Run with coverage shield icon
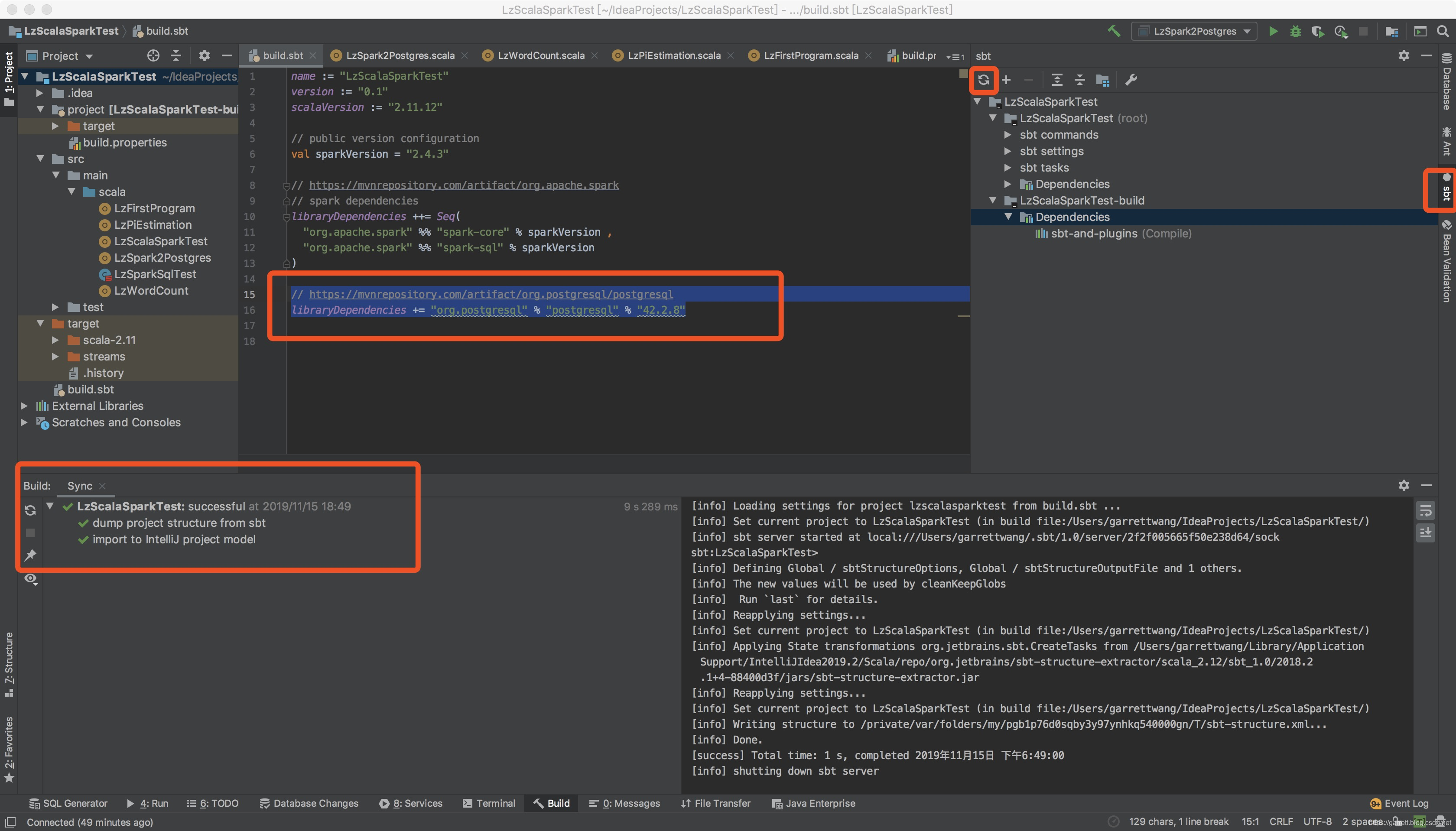Screen dimensions: 1456x831 1317,31
